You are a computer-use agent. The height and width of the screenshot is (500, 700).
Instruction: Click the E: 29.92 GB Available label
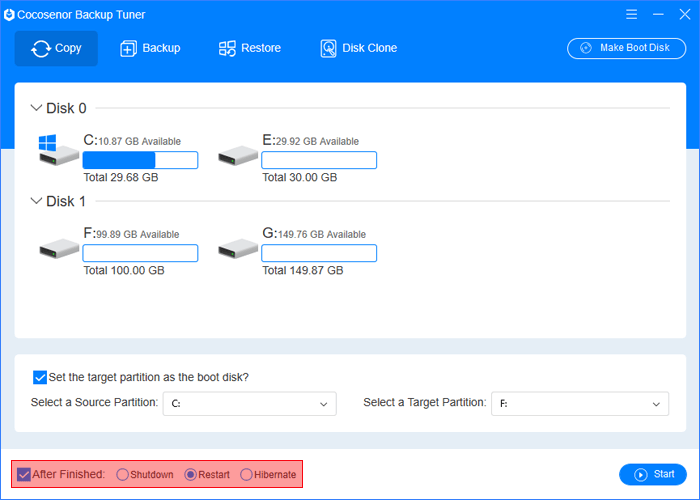pos(311,141)
